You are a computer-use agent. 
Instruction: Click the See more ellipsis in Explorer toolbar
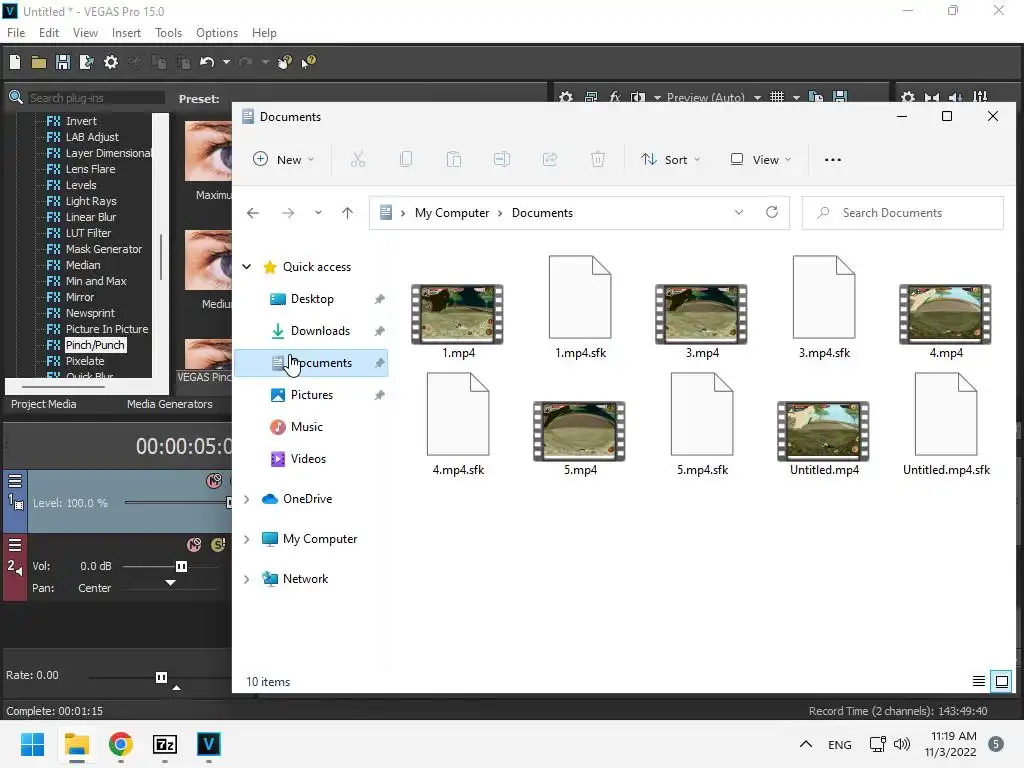click(x=833, y=159)
